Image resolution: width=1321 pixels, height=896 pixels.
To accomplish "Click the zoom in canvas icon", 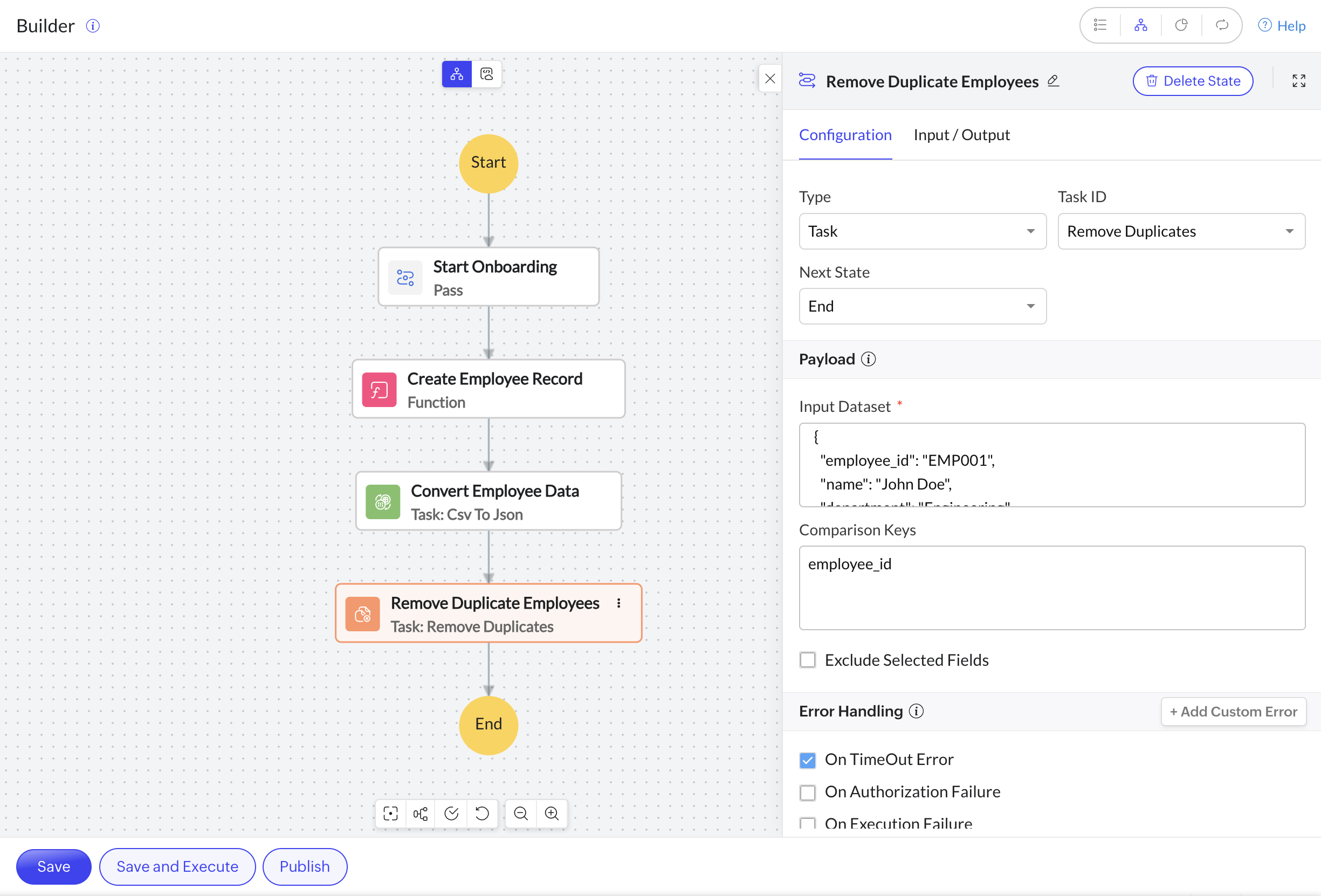I will [x=552, y=813].
